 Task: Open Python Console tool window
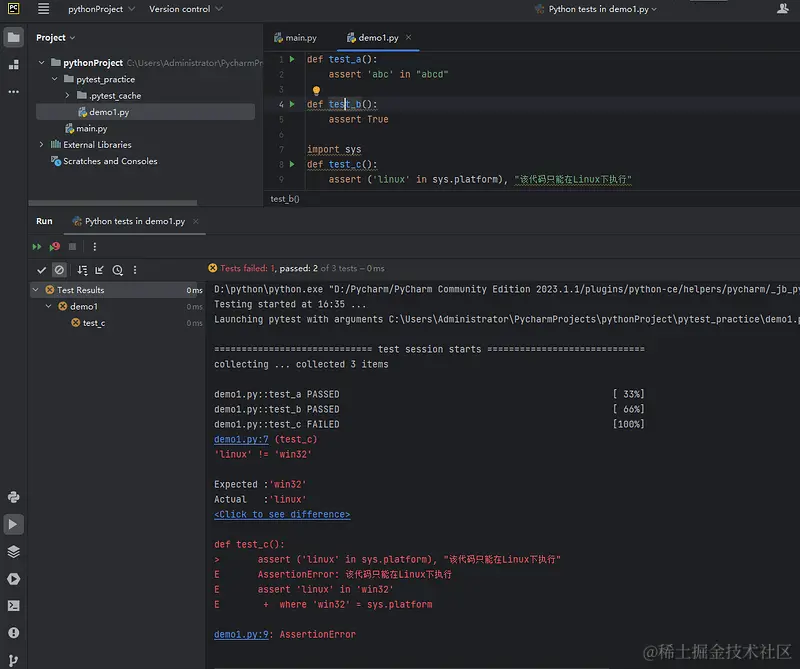pos(14,497)
